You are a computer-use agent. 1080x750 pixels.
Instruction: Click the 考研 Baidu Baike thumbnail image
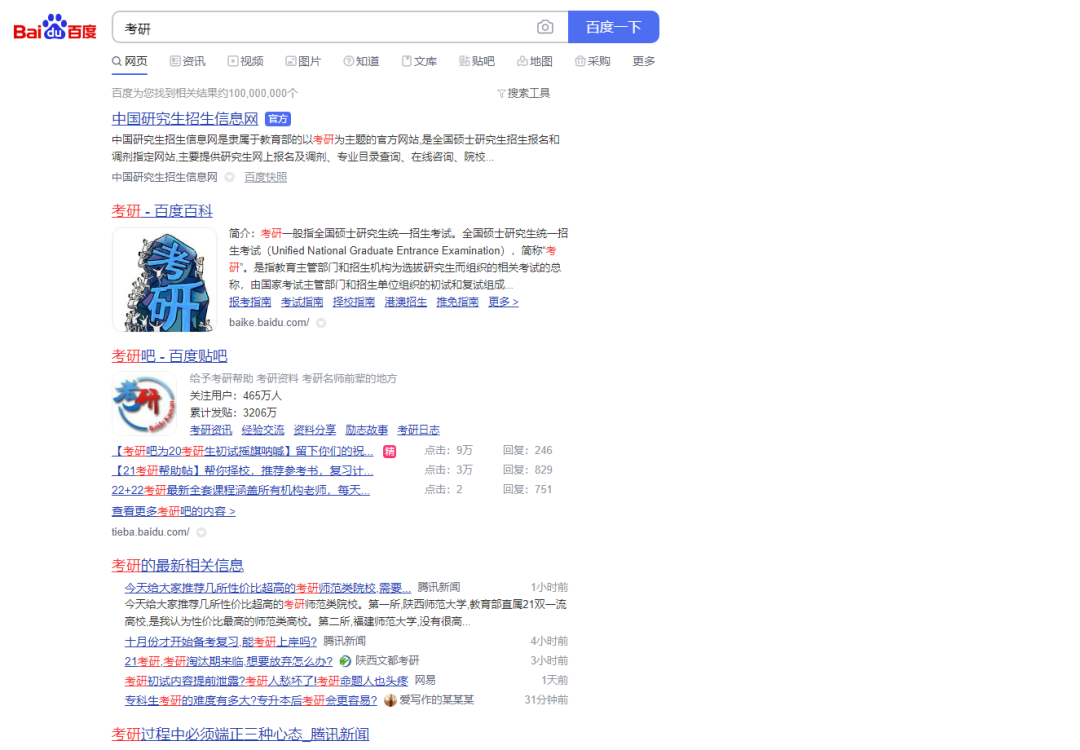tap(164, 280)
